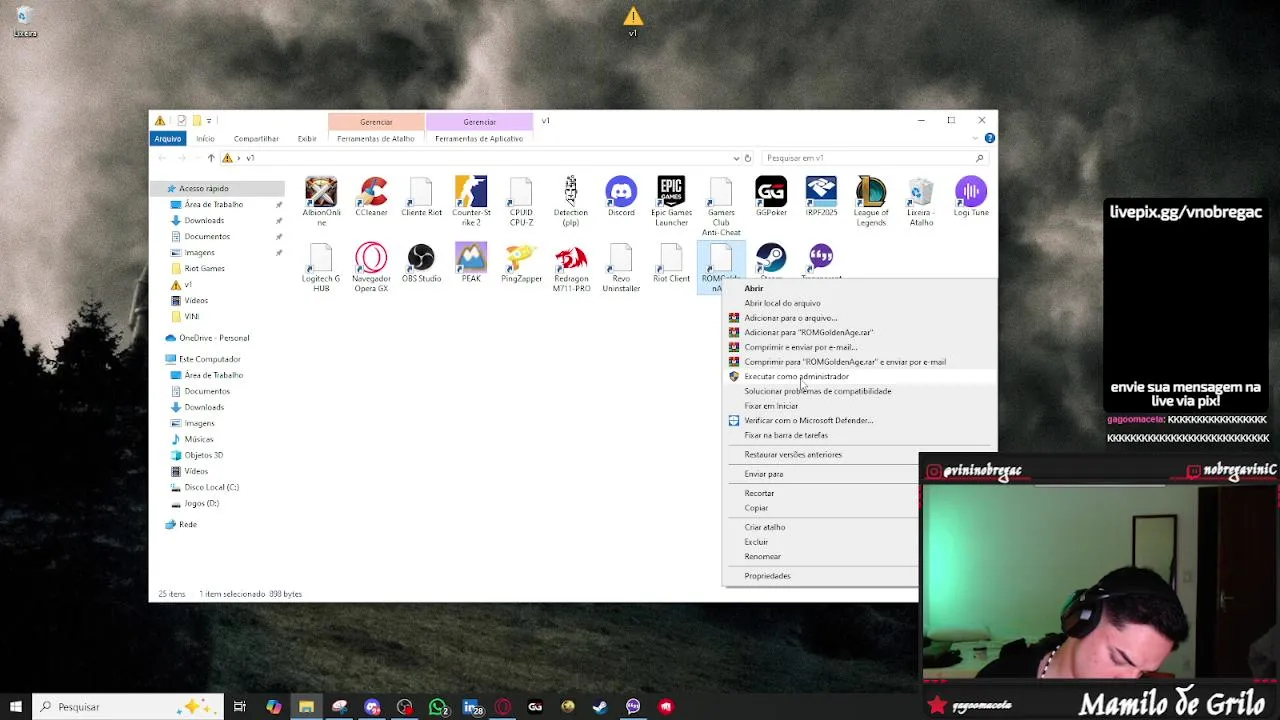The width and height of the screenshot is (1280, 720).
Task: Switch to the Início ribbon tab
Action: [x=205, y=138]
